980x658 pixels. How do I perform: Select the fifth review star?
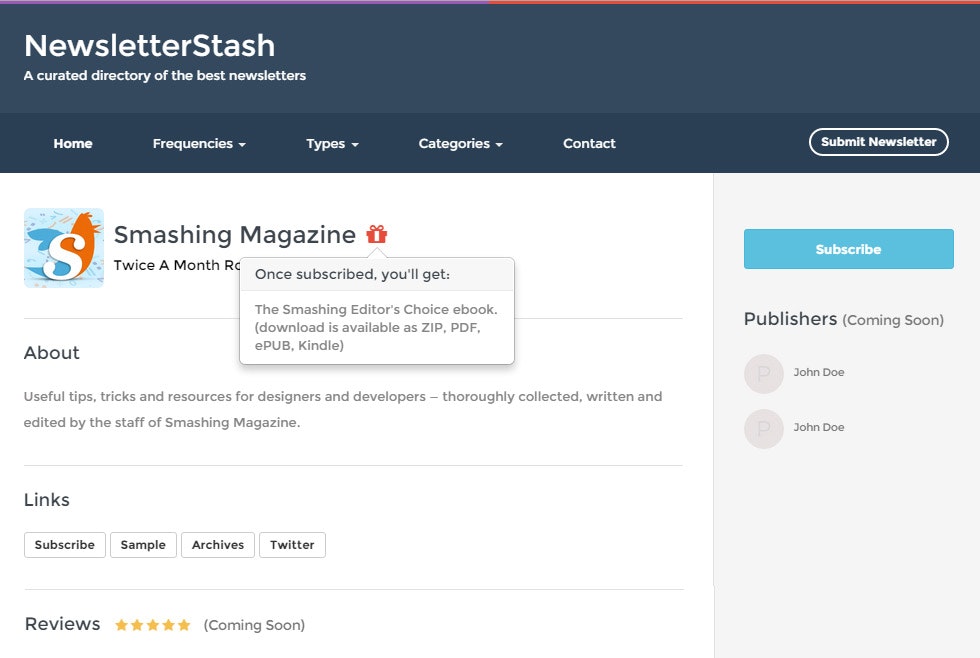[x=184, y=623]
